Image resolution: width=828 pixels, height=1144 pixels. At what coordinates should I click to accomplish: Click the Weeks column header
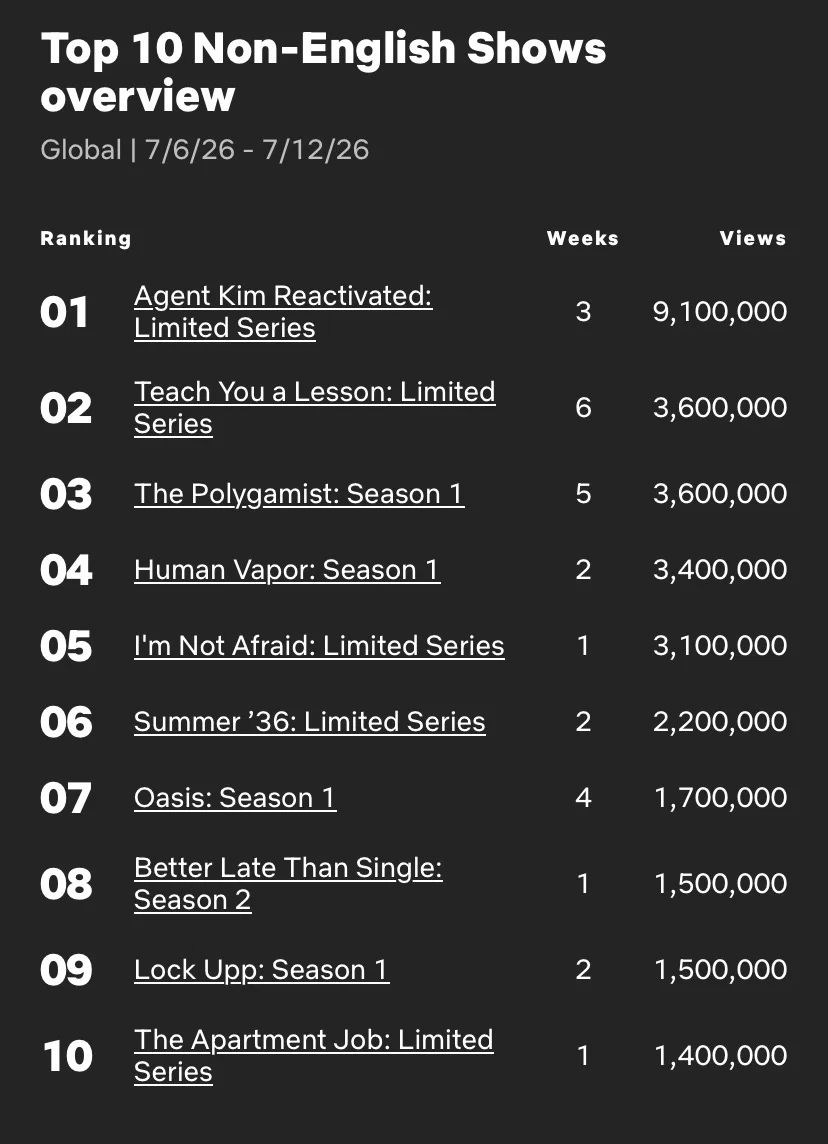[x=582, y=239]
